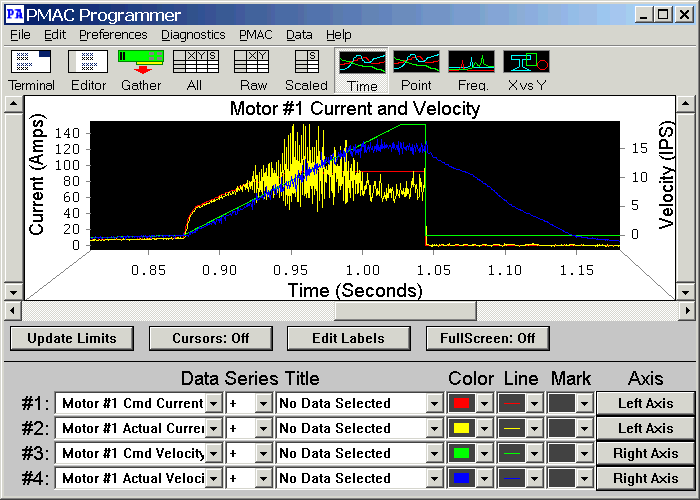This screenshot has height=500, width=700.
Task: Open the Terminal tool icon
Action: point(31,63)
